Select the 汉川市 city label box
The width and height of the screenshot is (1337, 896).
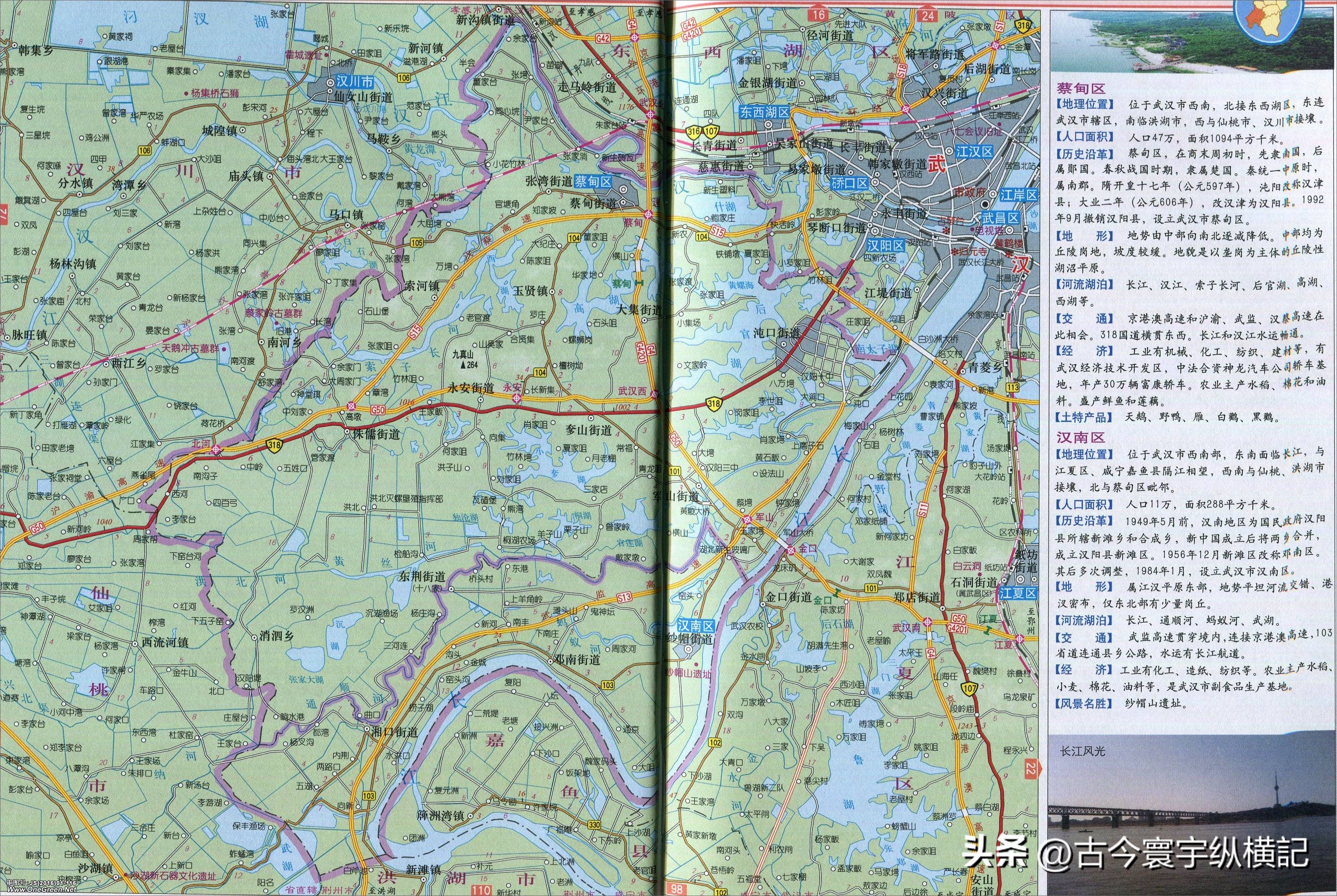(x=354, y=82)
